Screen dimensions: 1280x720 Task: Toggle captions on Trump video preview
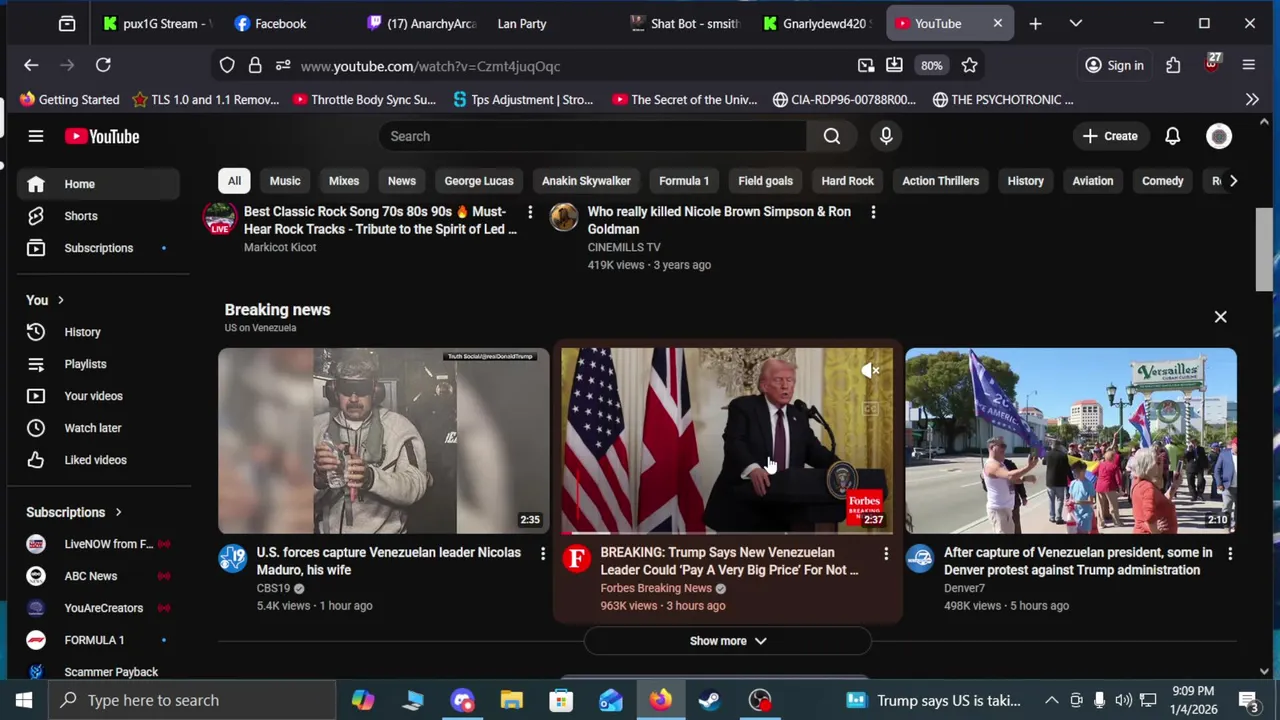pos(871,408)
